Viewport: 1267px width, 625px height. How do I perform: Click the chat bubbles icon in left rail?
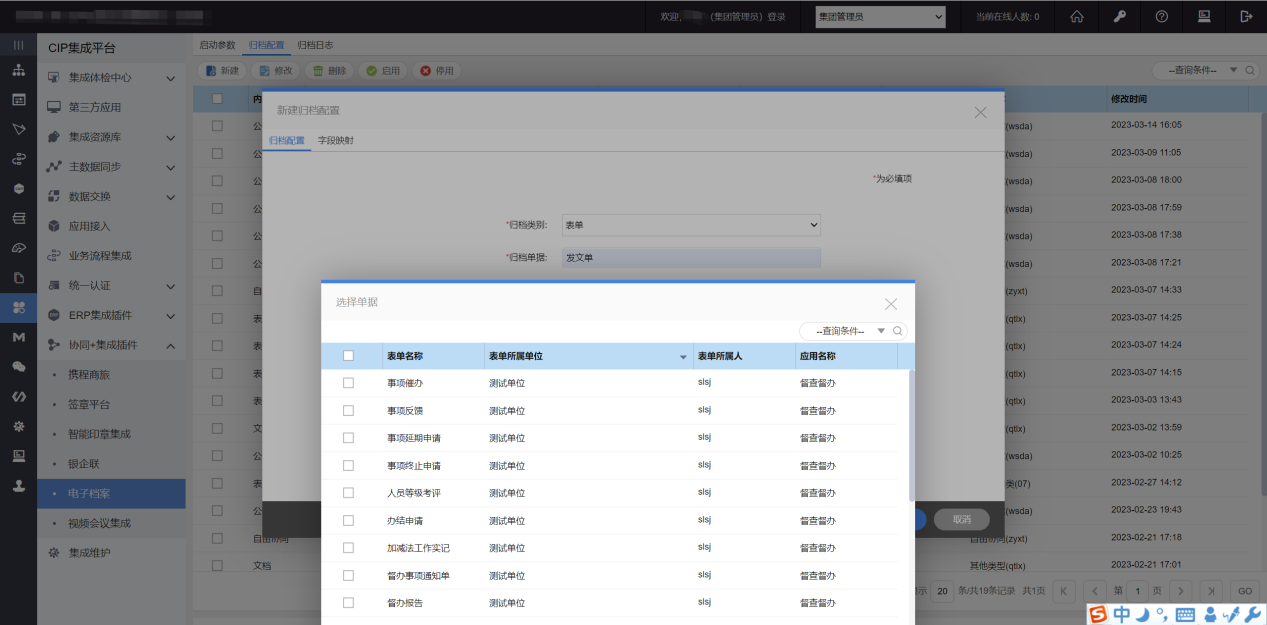coord(18,367)
